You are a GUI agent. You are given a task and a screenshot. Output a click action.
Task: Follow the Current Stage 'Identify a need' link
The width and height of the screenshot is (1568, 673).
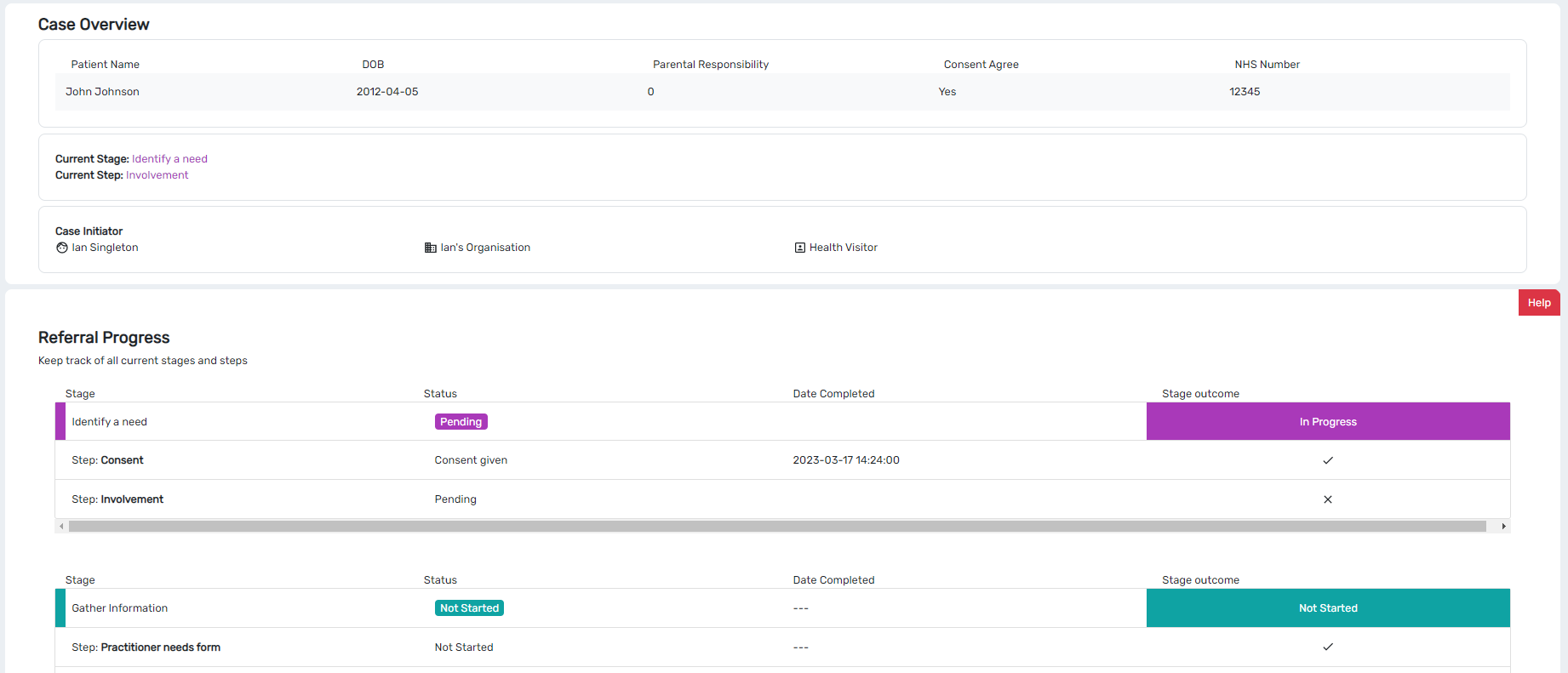[x=169, y=159]
